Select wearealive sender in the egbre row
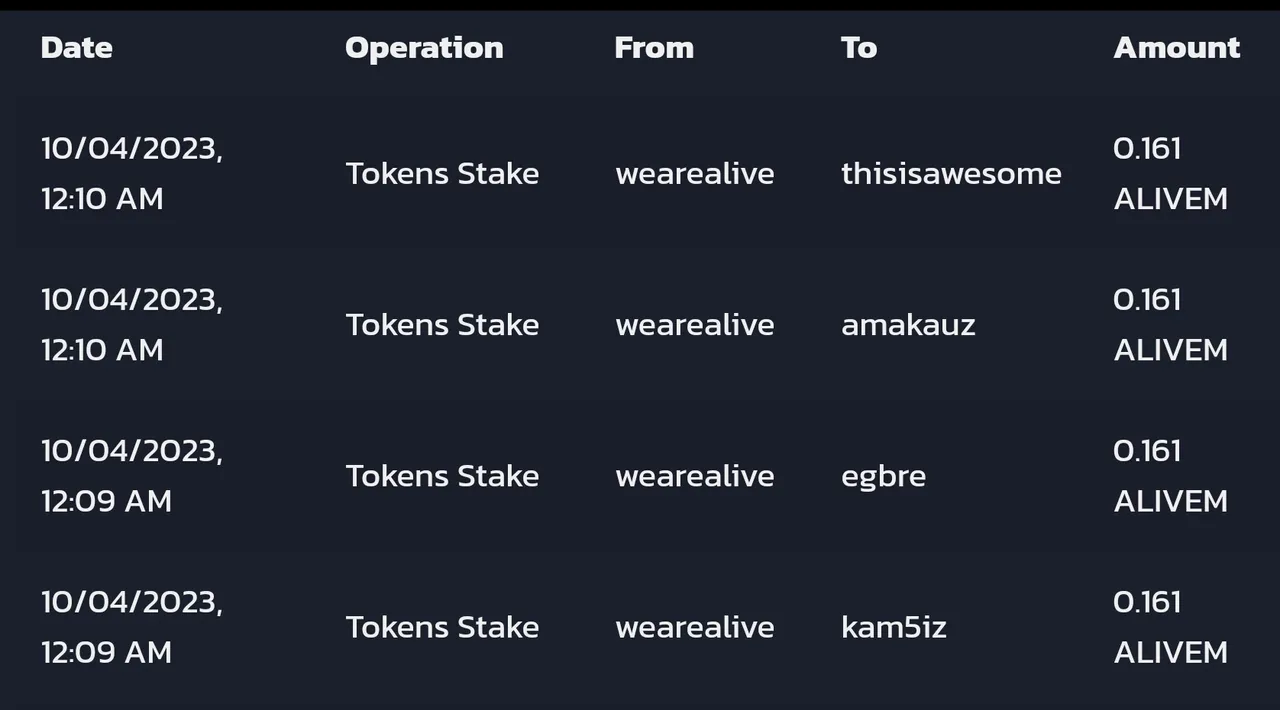The image size is (1280, 710). (695, 476)
